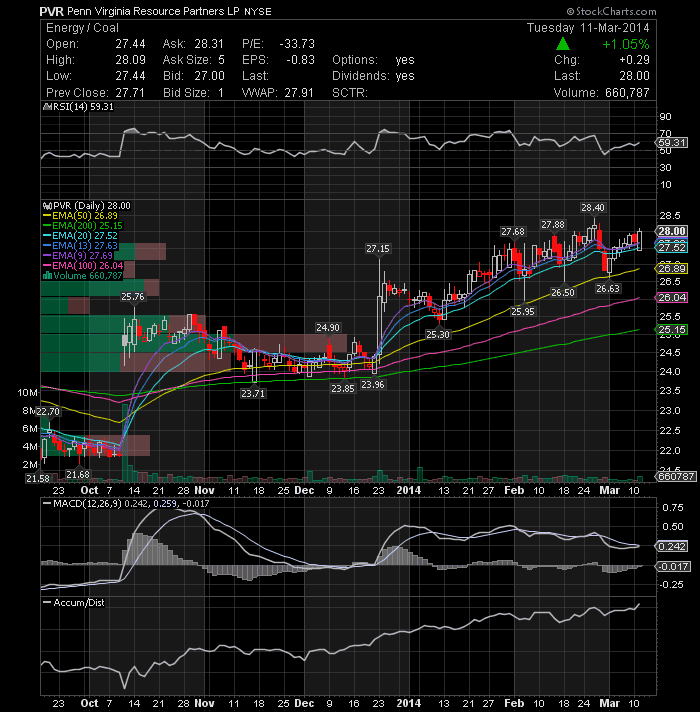
Task: Click the 28.40 peak price annotation
Action: [x=593, y=208]
